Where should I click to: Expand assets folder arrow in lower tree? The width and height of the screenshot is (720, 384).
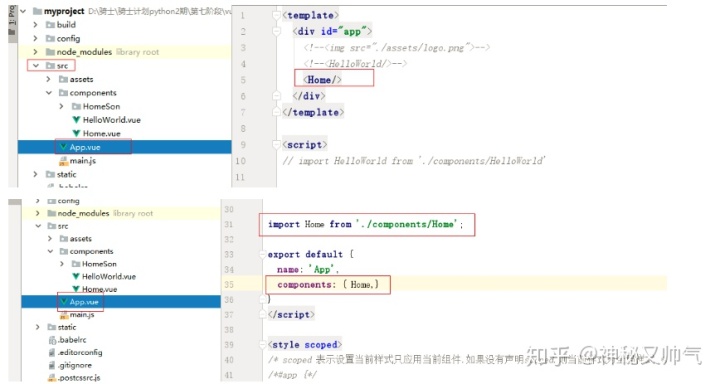tap(50, 238)
